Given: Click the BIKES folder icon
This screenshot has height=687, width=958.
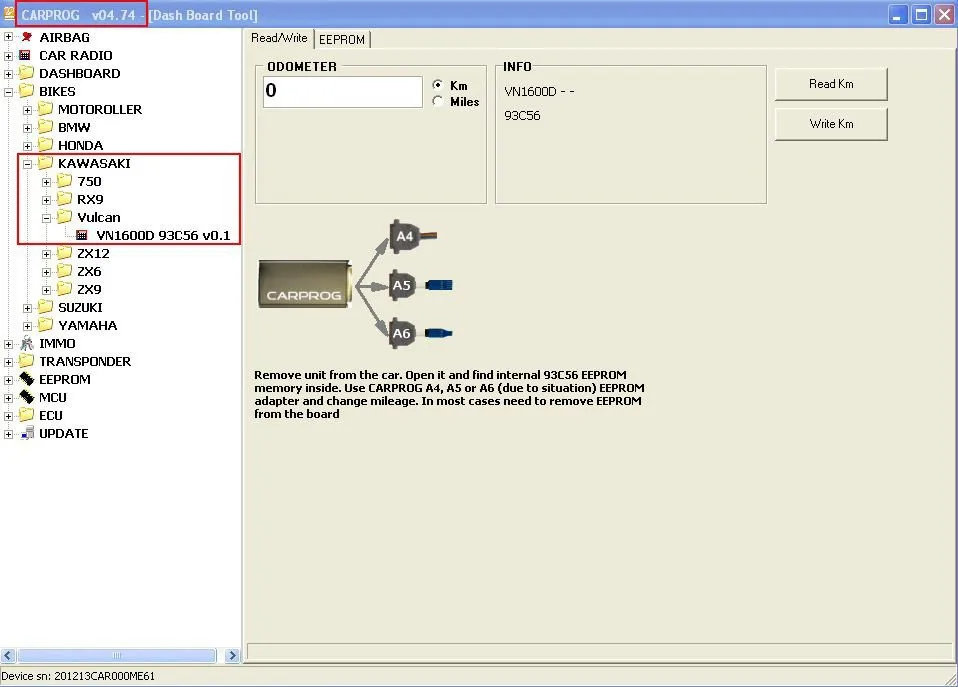Looking at the screenshot, I should coord(26,90).
